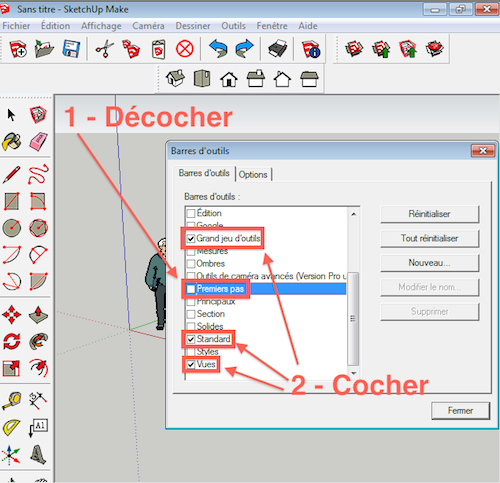The height and width of the screenshot is (483, 500).
Task: Select the Rotate tool
Action: tap(11, 342)
